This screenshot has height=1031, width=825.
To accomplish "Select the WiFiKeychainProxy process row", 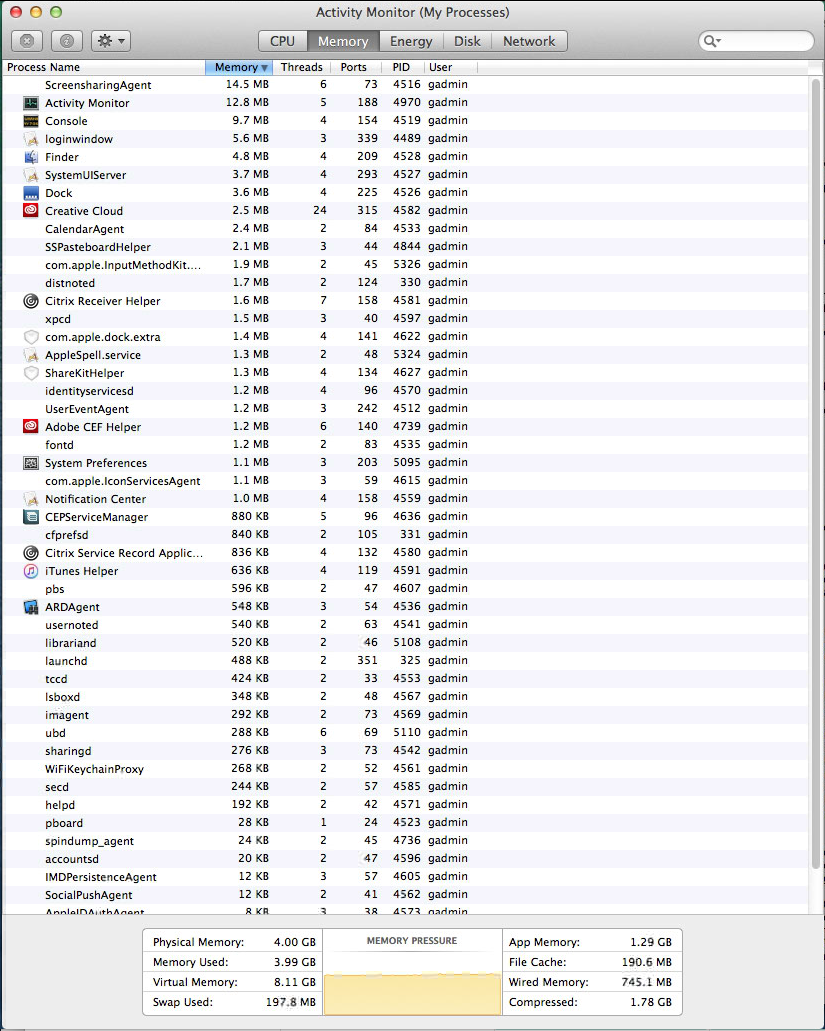I will point(406,769).
